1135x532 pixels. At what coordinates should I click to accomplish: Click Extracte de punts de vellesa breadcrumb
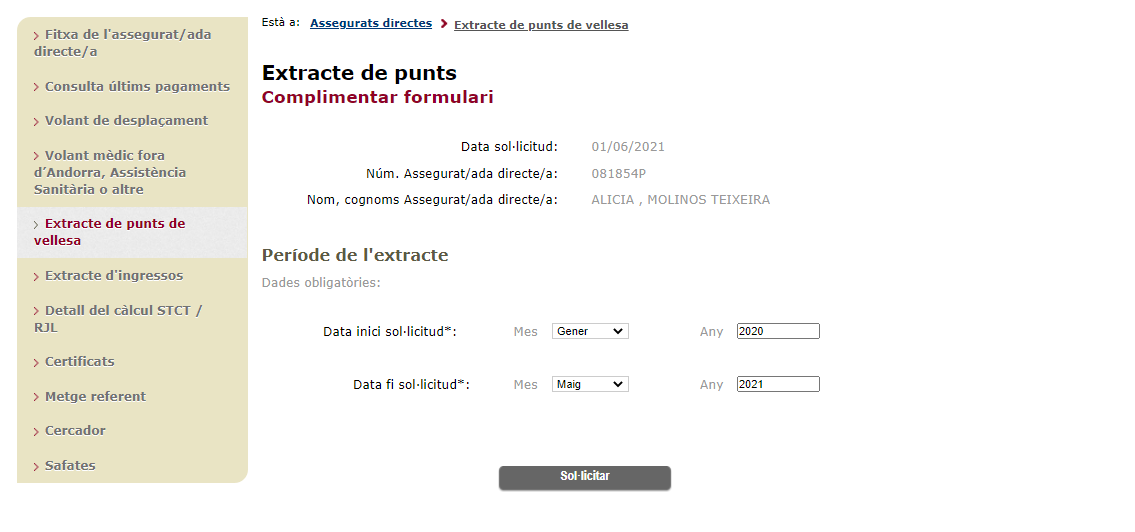(x=541, y=25)
